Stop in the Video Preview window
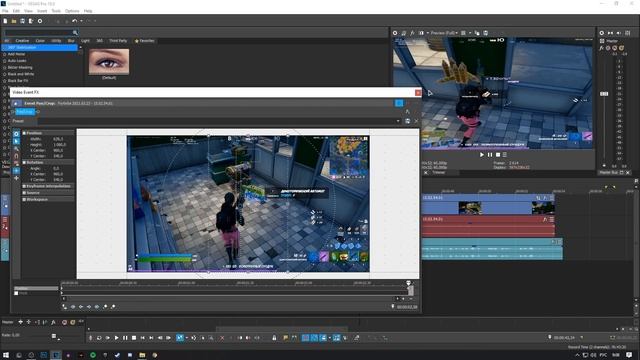Image resolution: width=640 pixels, height=360 pixels. (x=498, y=155)
